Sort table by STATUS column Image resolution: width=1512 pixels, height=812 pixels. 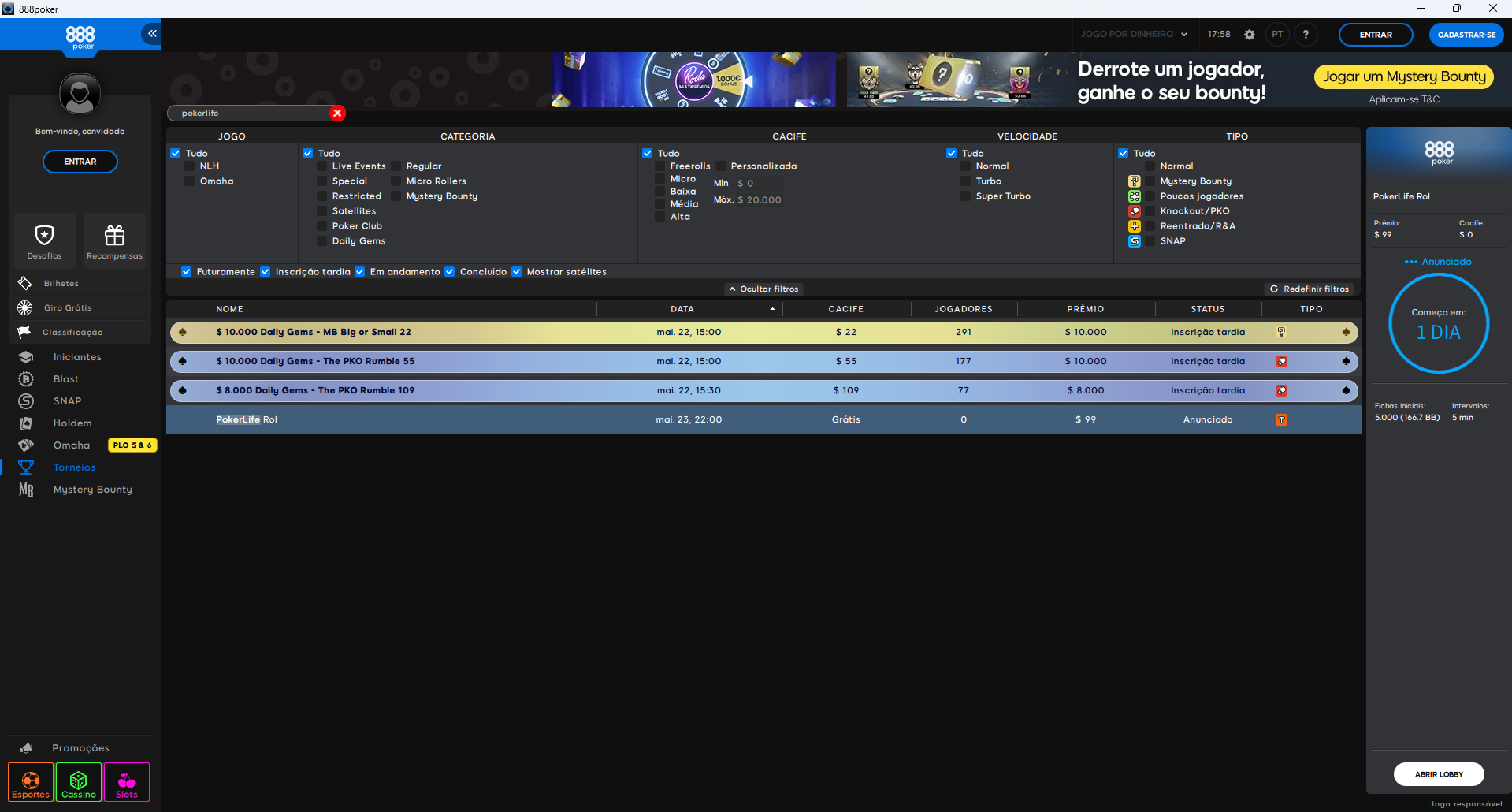tap(1208, 309)
